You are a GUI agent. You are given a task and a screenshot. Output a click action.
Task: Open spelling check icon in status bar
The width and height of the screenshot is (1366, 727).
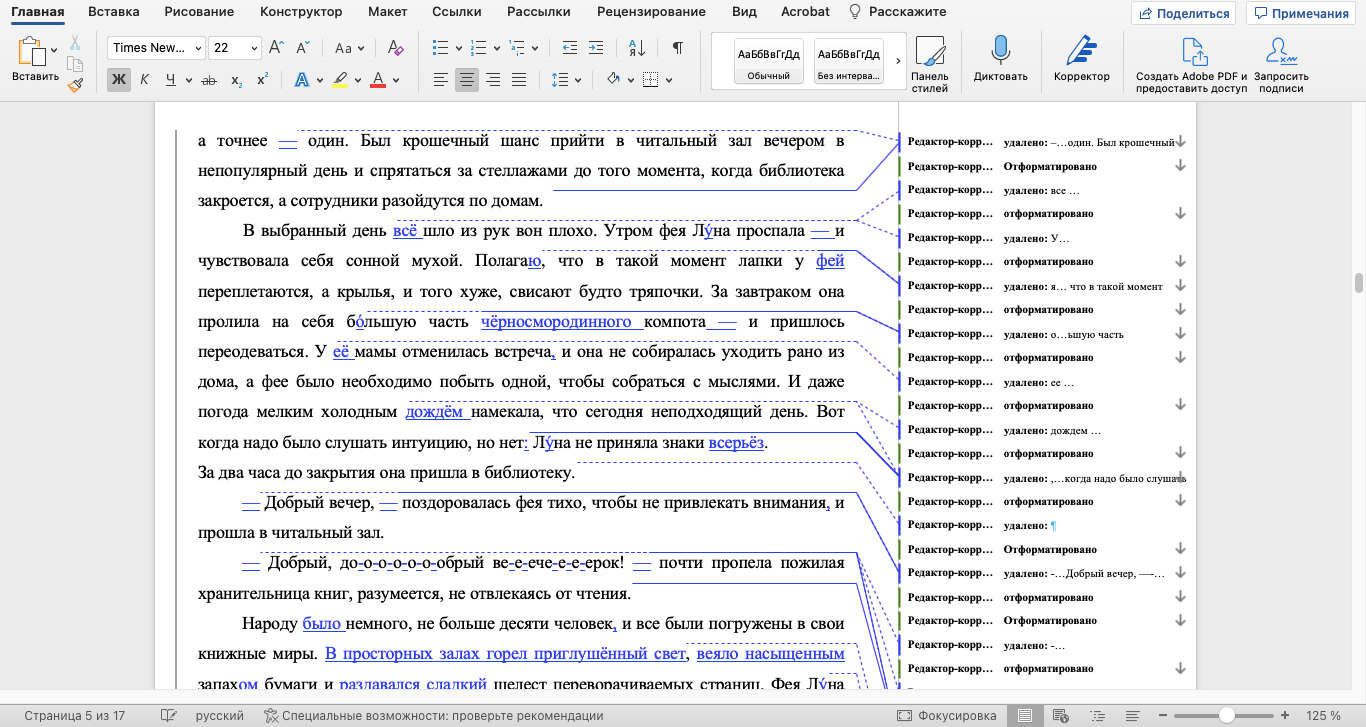(x=169, y=716)
